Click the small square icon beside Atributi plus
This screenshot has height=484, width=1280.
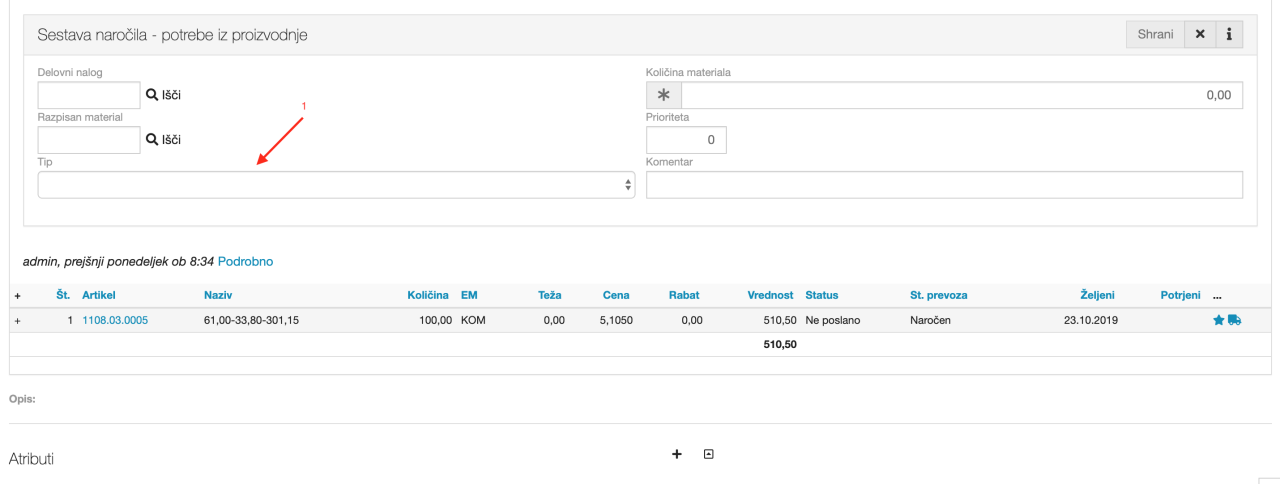[x=709, y=454]
